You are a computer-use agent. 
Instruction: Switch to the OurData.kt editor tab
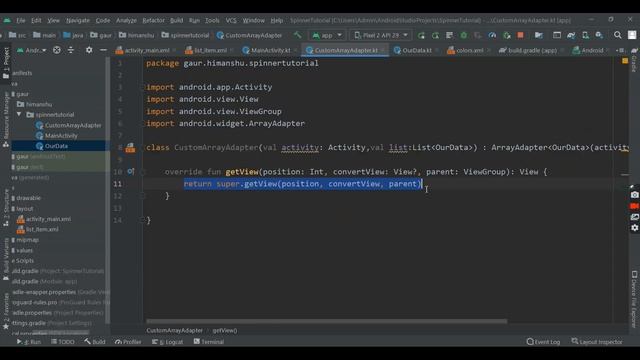416,50
